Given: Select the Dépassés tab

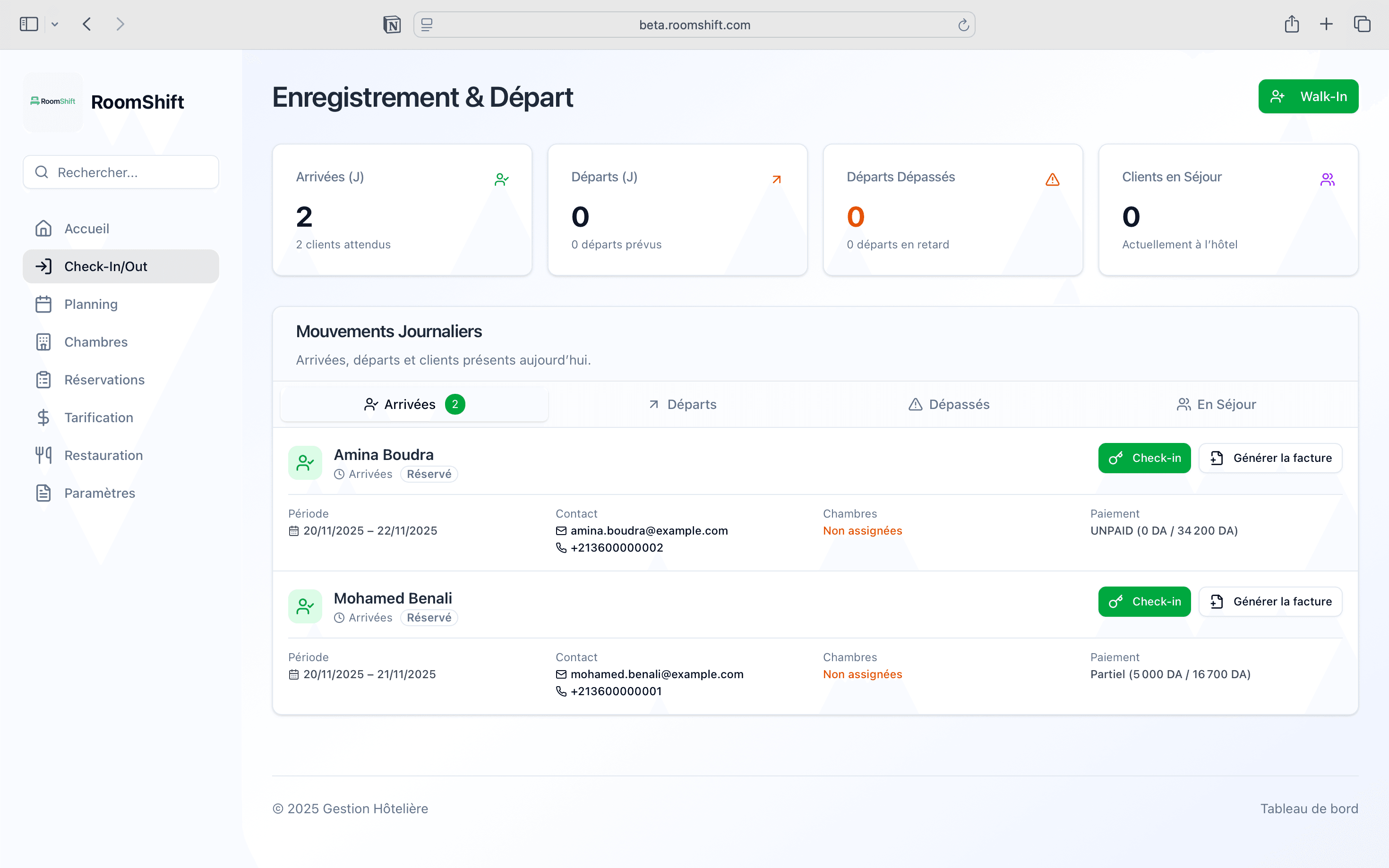Looking at the screenshot, I should [x=949, y=404].
